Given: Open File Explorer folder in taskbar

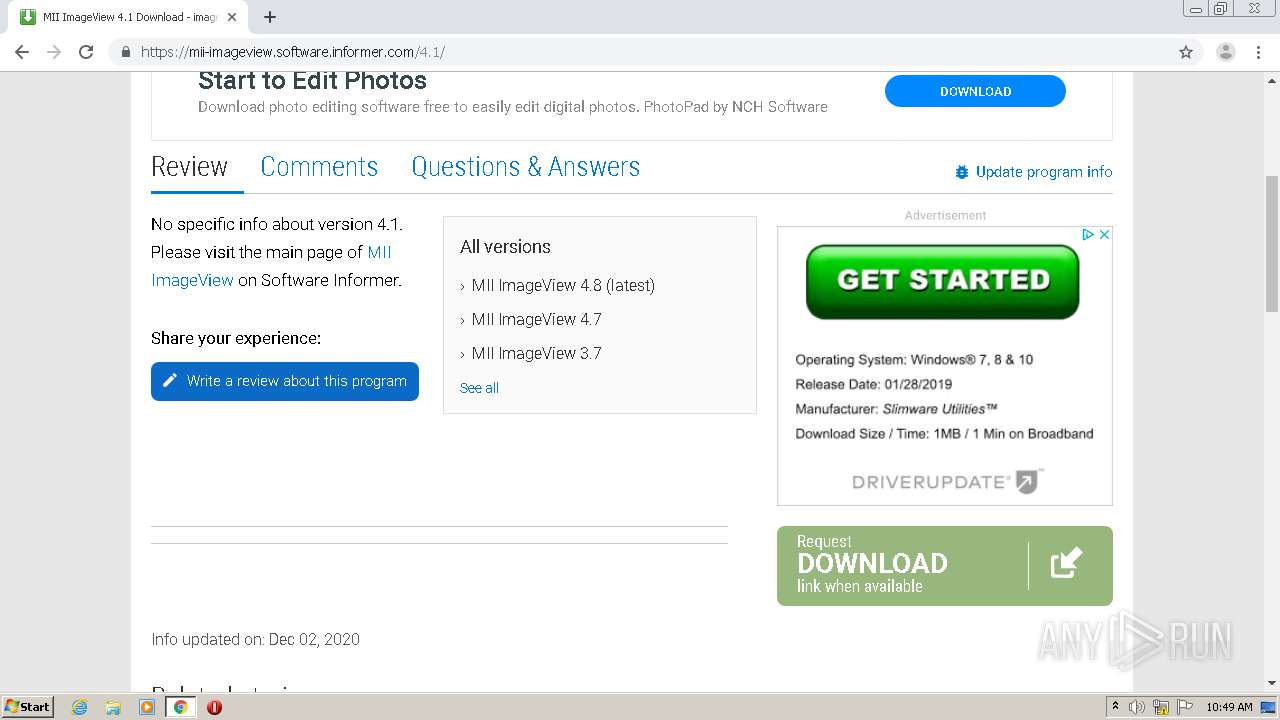Looking at the screenshot, I should click(113, 707).
